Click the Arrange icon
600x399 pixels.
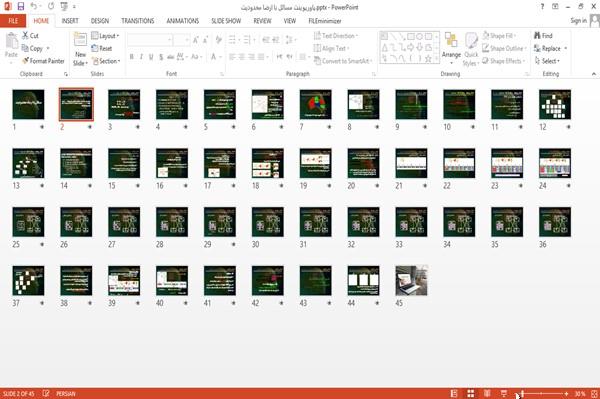tap(451, 40)
